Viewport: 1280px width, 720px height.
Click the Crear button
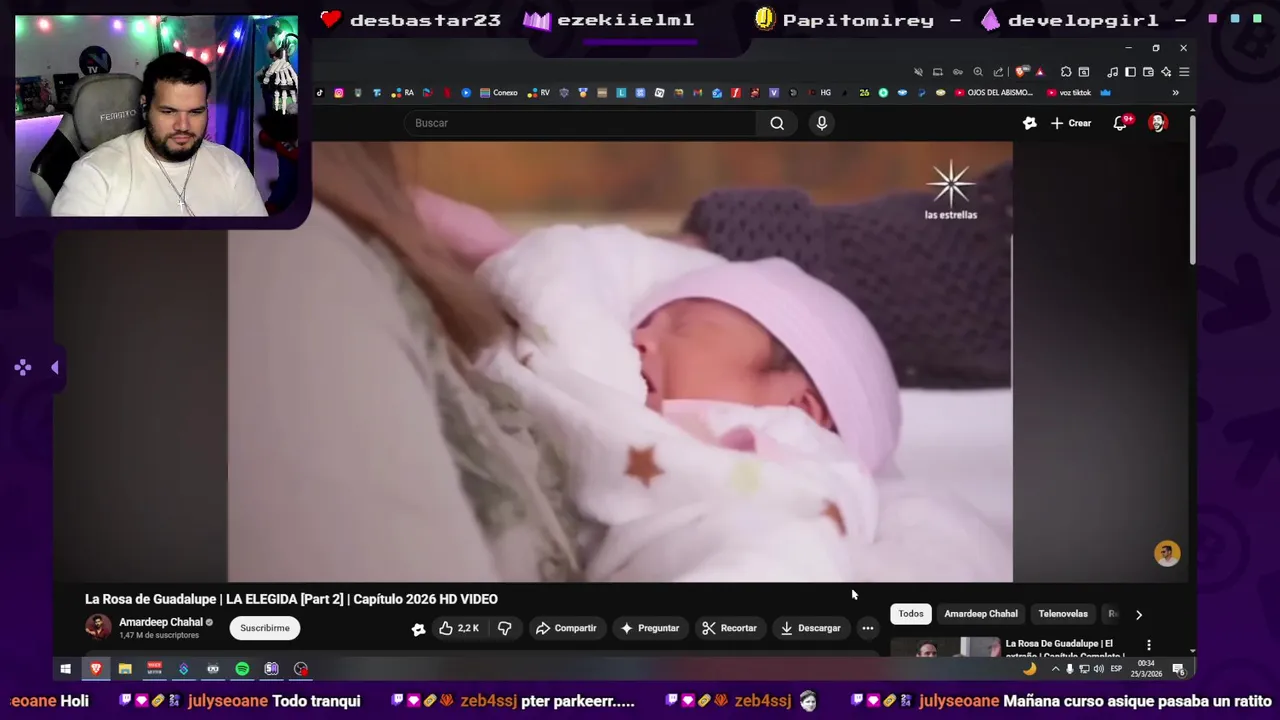1071,123
